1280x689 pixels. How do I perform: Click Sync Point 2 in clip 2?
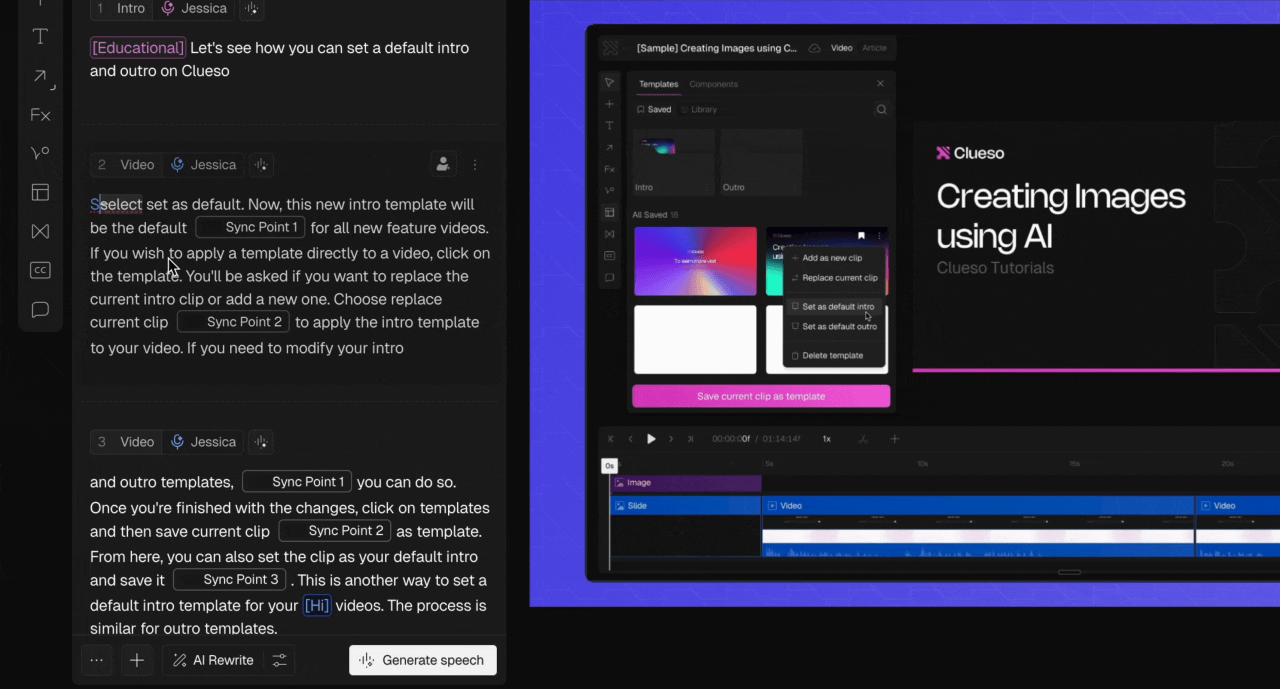point(233,322)
